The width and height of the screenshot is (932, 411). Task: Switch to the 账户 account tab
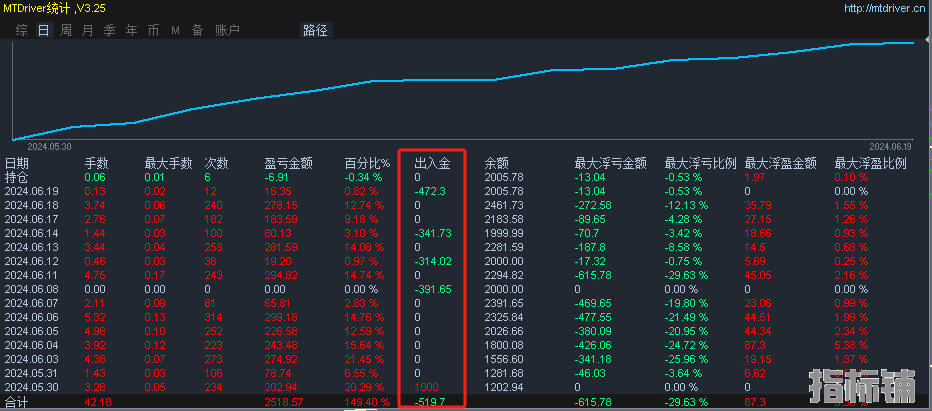coord(227,30)
